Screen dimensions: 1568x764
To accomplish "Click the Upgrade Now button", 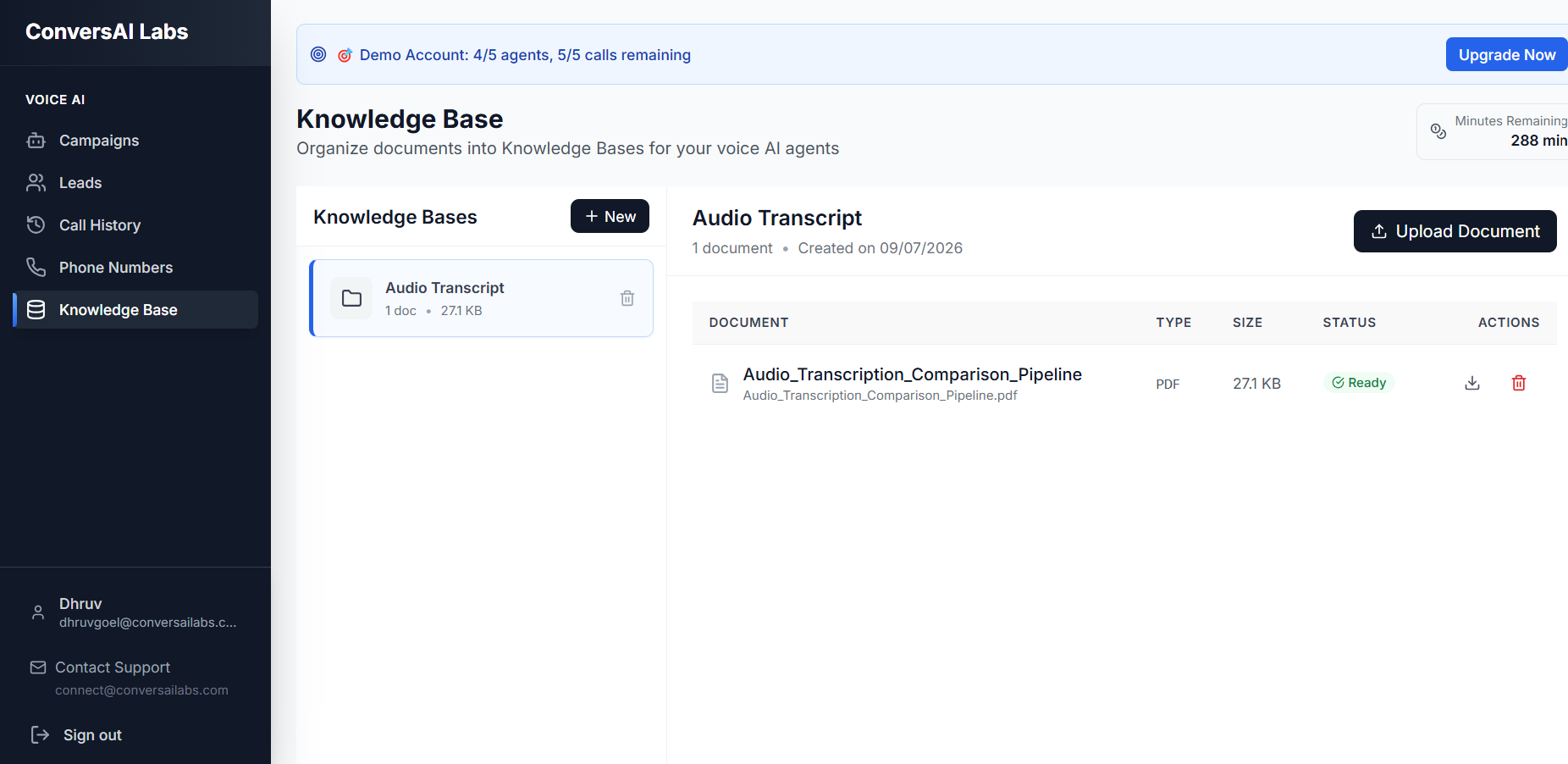I will [1507, 54].
